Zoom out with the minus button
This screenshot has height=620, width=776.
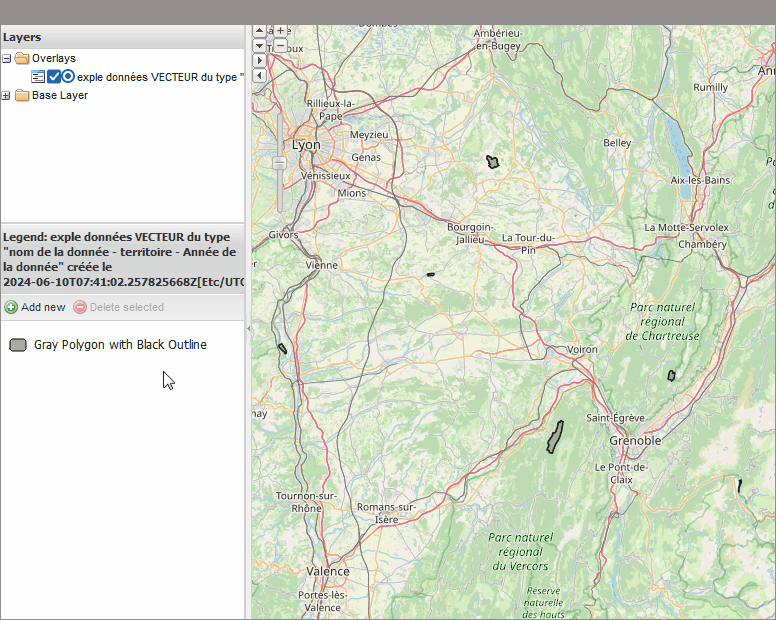[280, 46]
